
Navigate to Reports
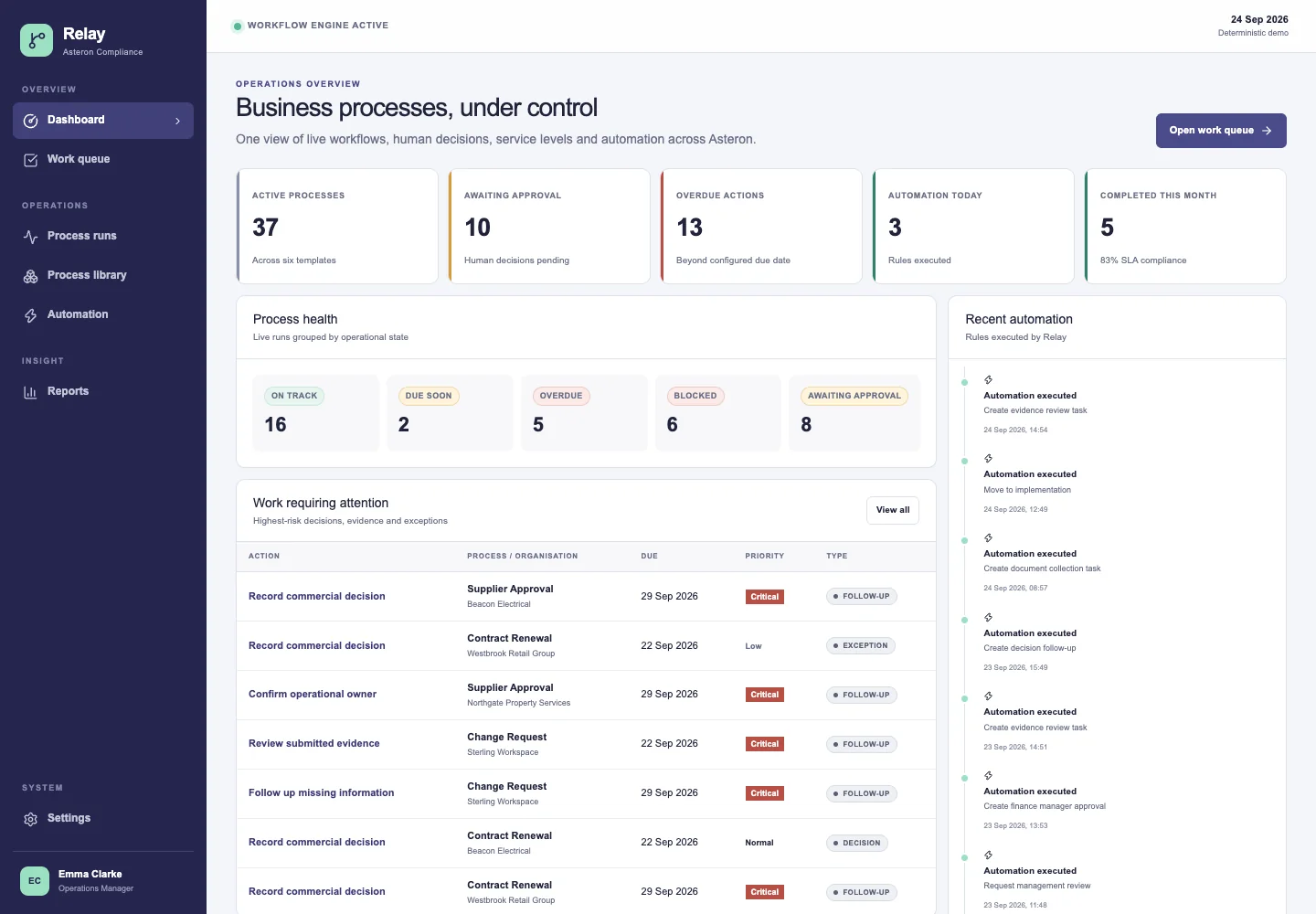pyautogui.click(x=103, y=392)
